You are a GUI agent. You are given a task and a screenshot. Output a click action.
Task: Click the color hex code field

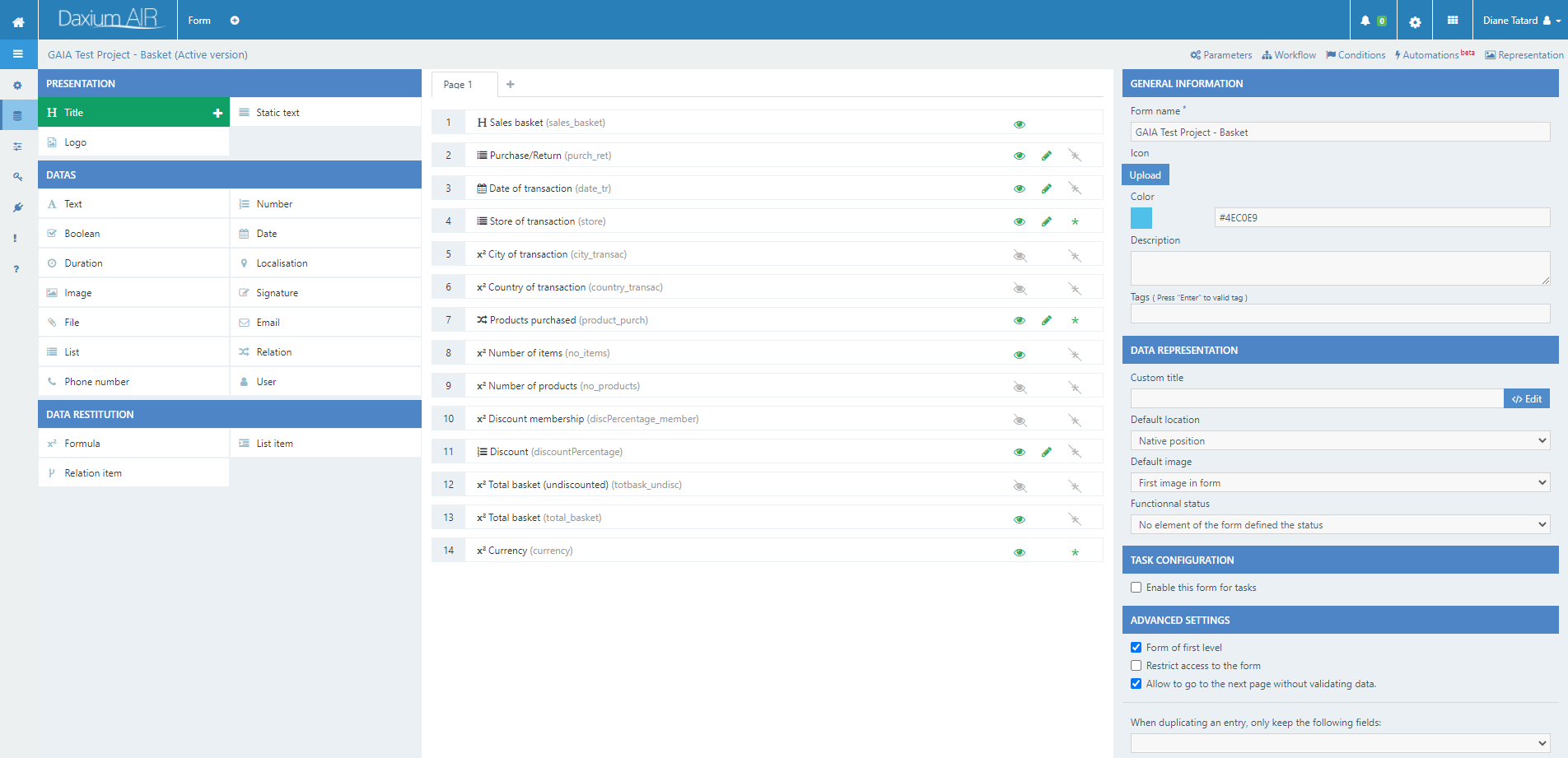coord(1383,218)
